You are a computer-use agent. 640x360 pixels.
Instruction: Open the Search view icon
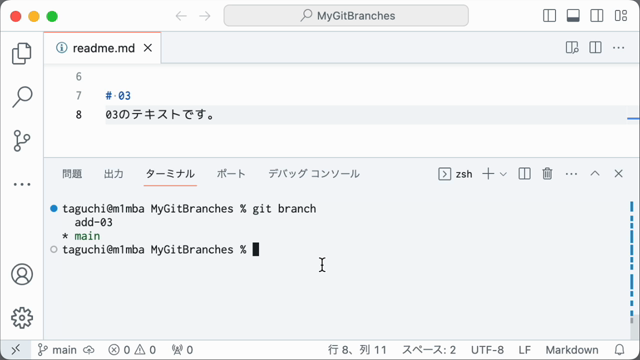22,97
